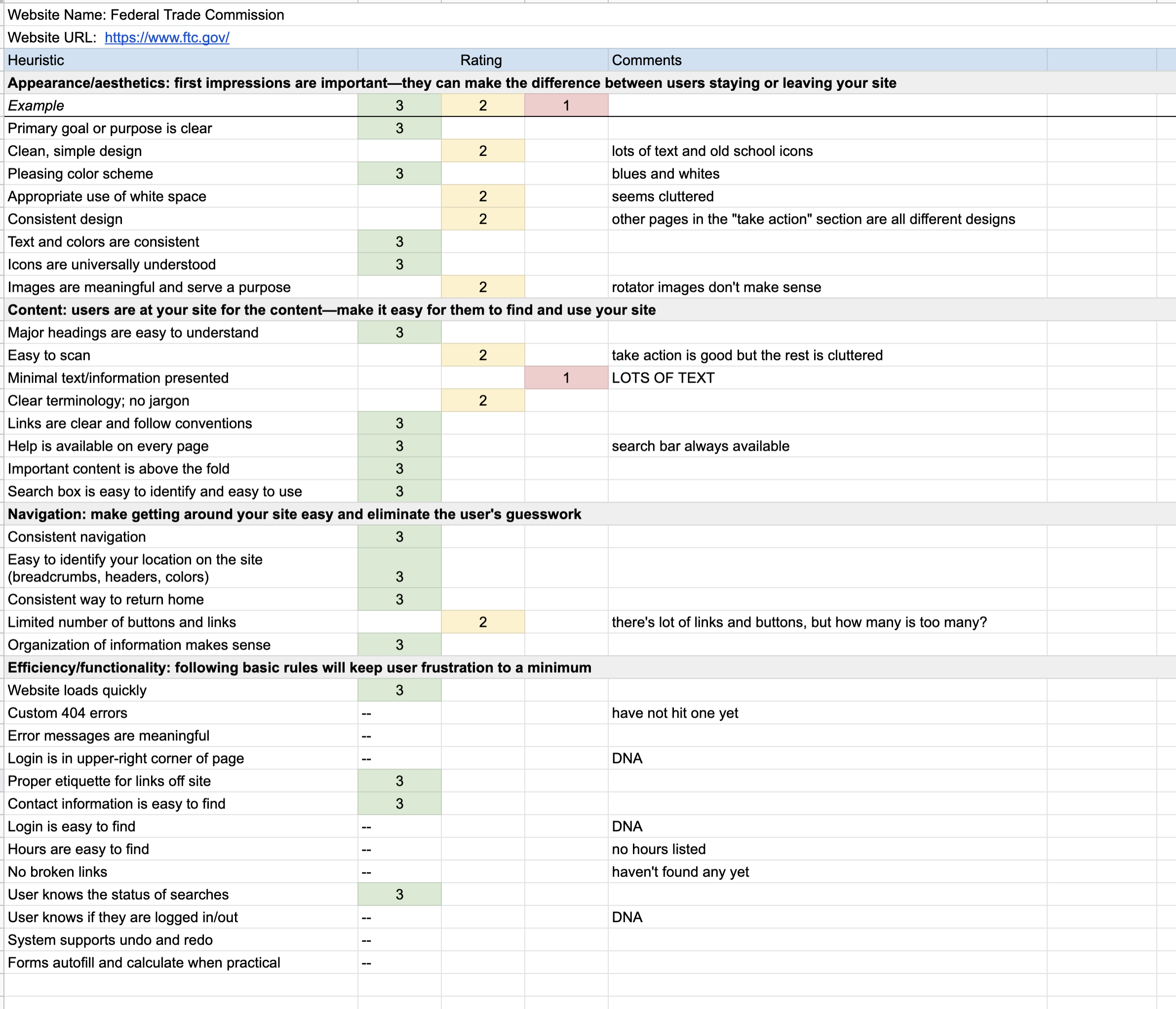This screenshot has width=1176, height=1009.
Task: Click the dashes cell for Forms autofill row
Action: (x=399, y=963)
